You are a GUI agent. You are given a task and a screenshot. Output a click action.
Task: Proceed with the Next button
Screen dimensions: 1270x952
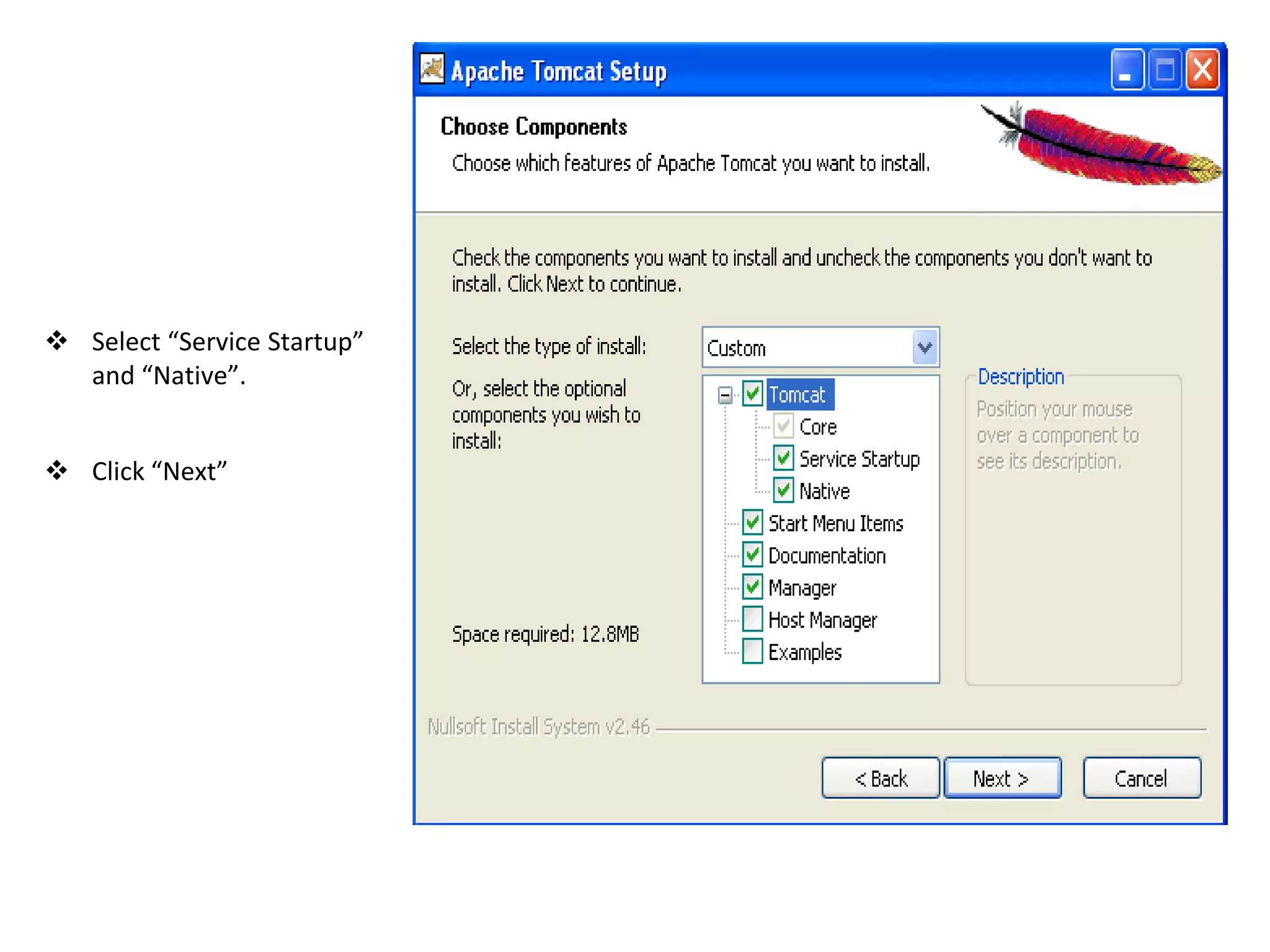(x=1002, y=778)
